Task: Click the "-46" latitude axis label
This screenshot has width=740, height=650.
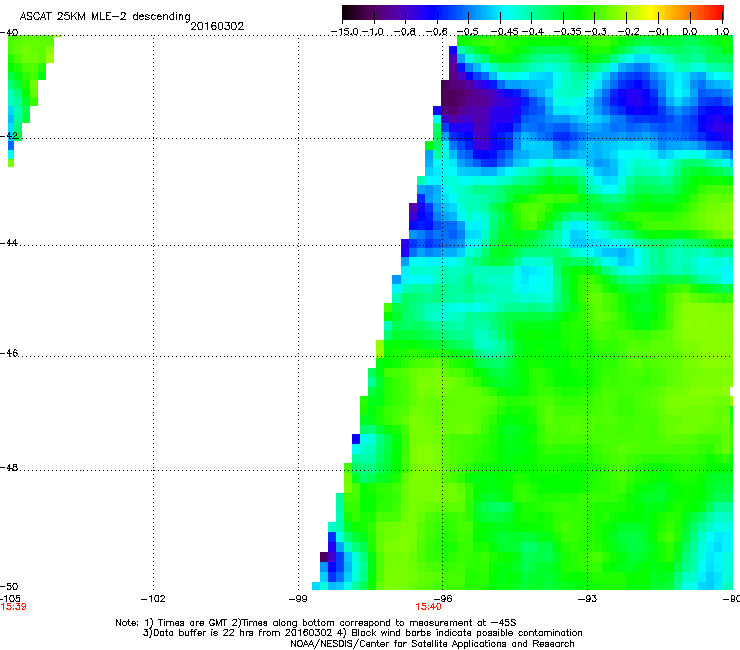Action: tap(9, 354)
